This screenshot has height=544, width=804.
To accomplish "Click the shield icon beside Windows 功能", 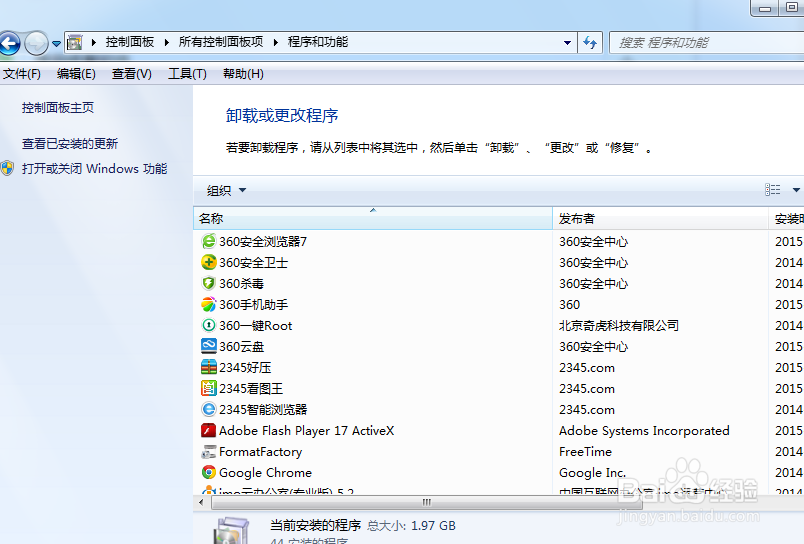I will click(x=7, y=168).
